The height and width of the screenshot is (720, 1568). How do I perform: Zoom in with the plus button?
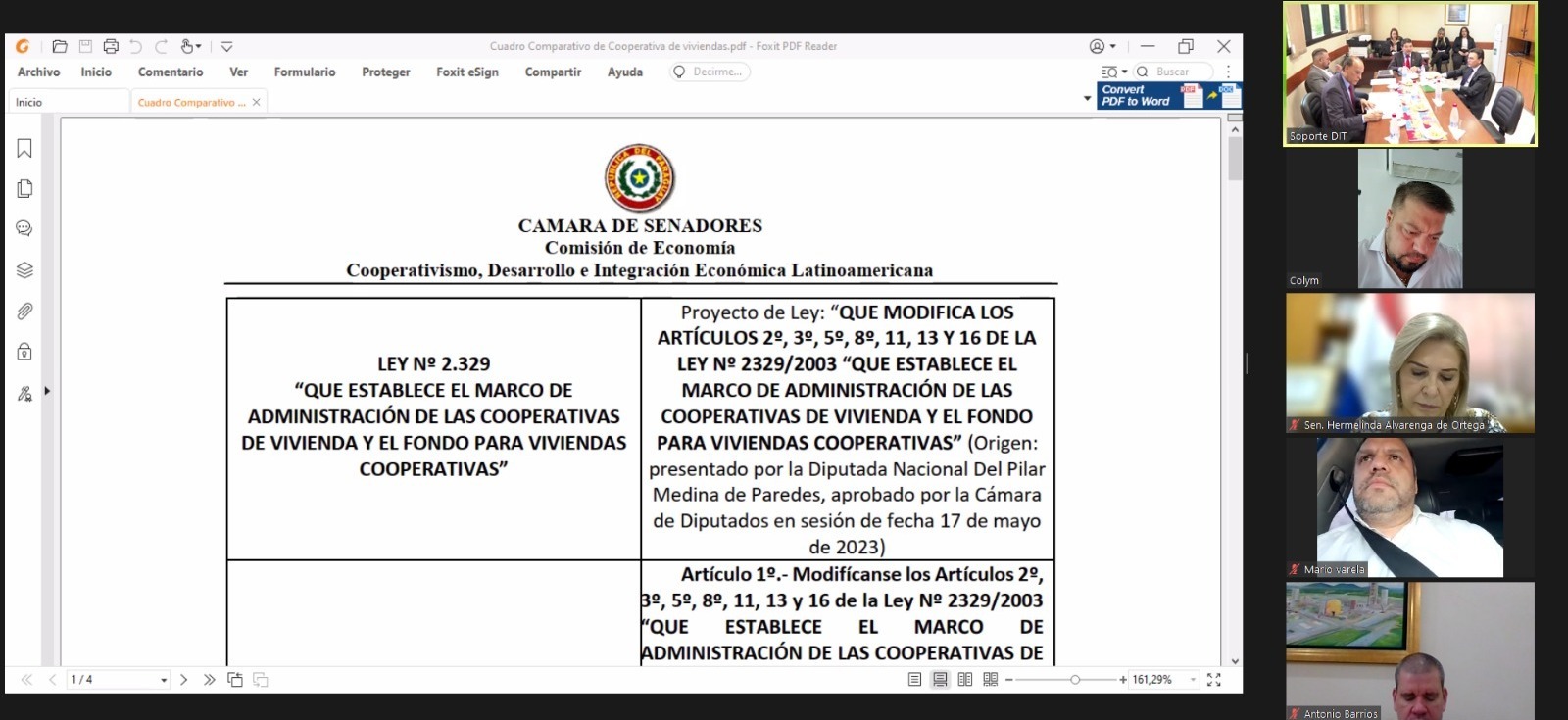(x=1123, y=680)
